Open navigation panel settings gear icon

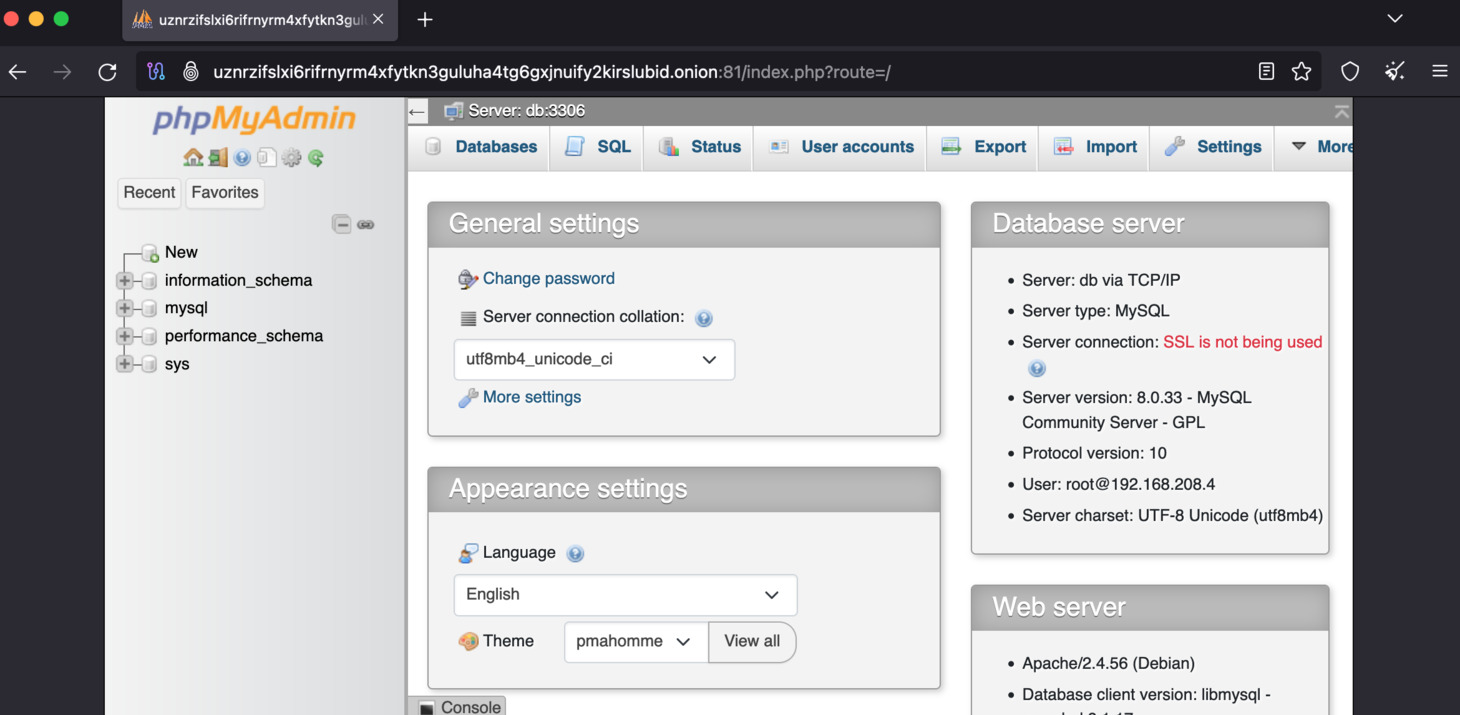point(291,157)
